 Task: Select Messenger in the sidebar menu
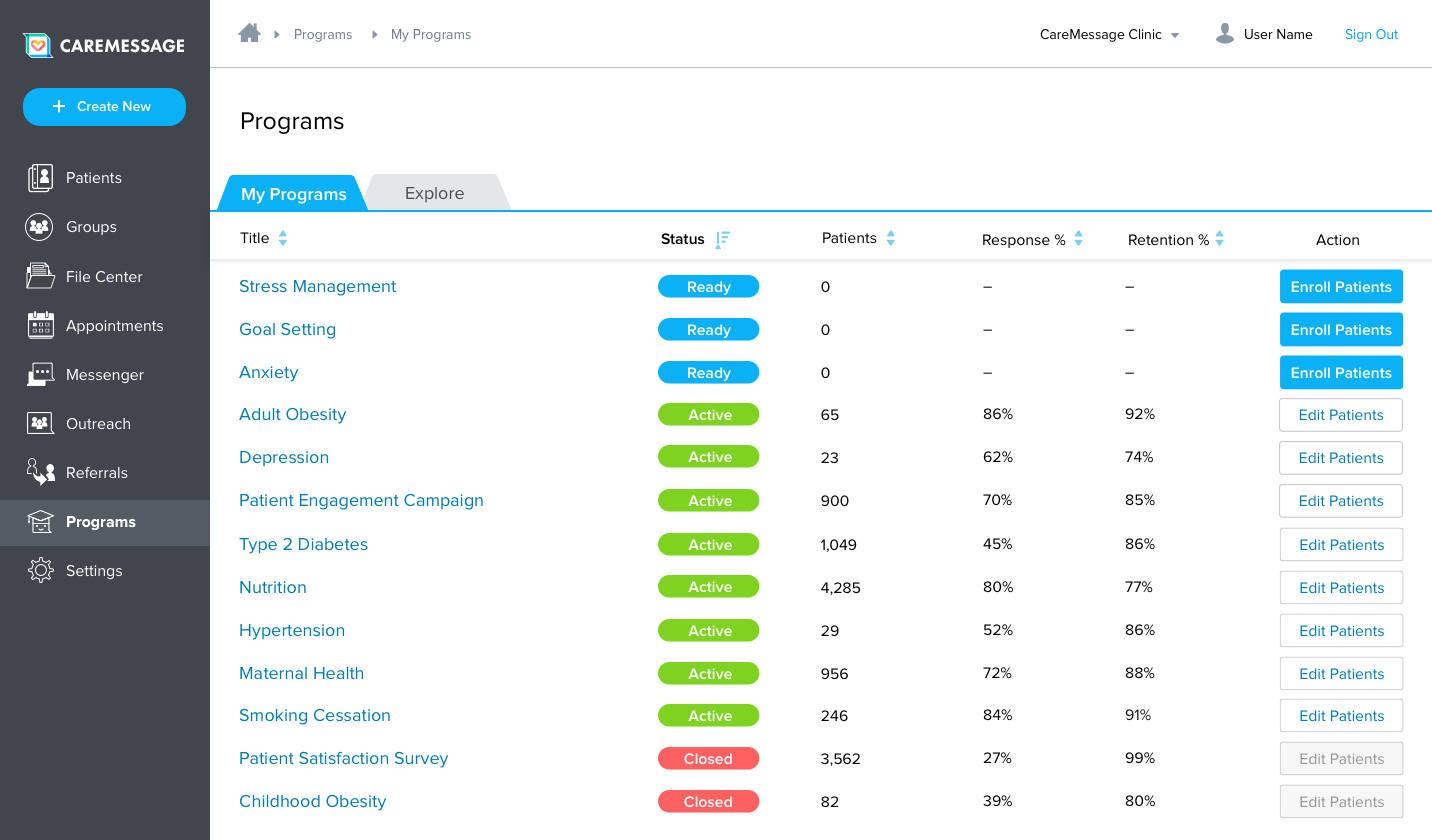point(105,375)
